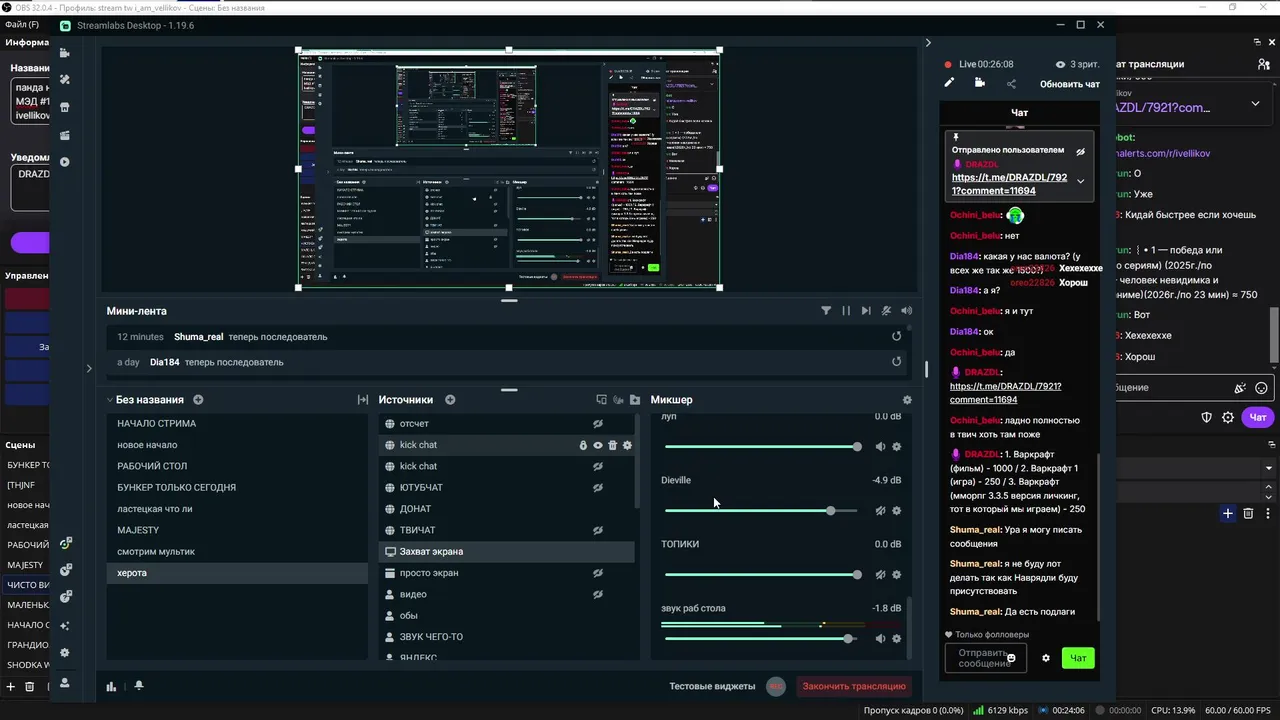Open emoji picker in Streamlabs chat input
1280x720 pixels.
pos(1011,658)
